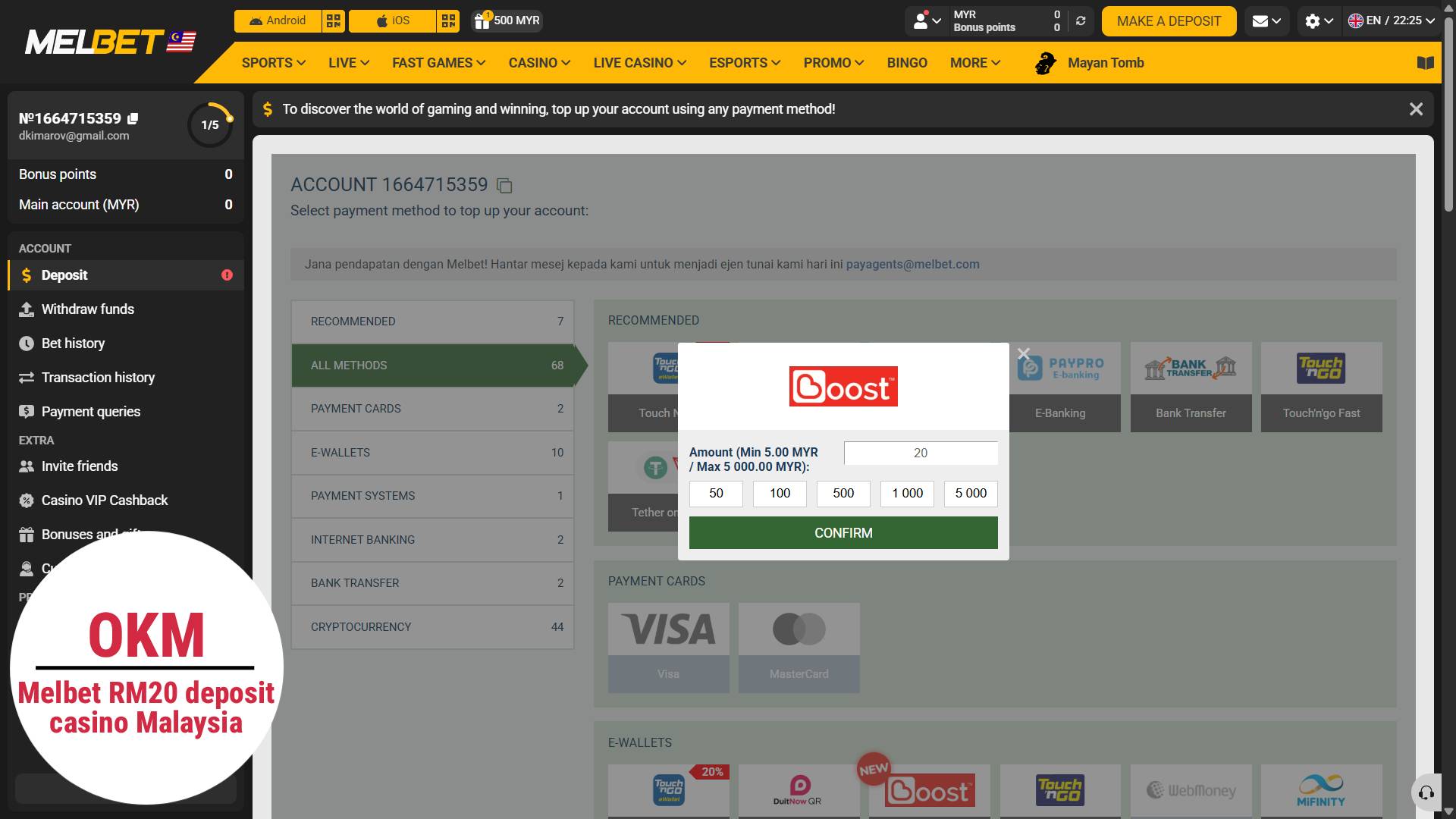Open Payment queries

pyautogui.click(x=126, y=412)
